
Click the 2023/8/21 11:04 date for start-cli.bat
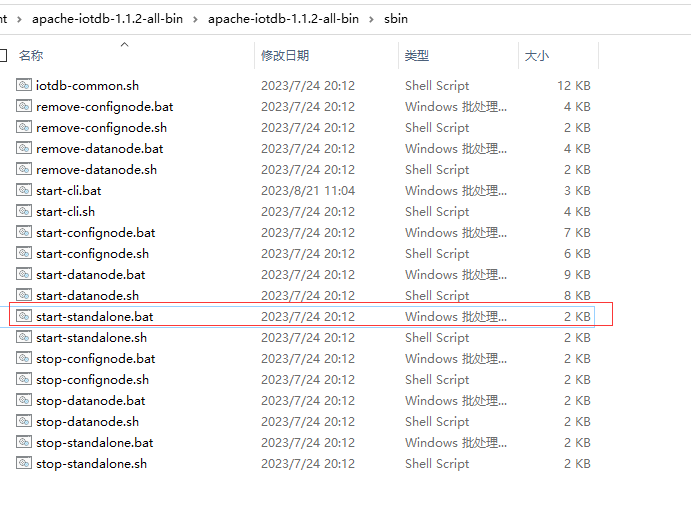point(308,191)
